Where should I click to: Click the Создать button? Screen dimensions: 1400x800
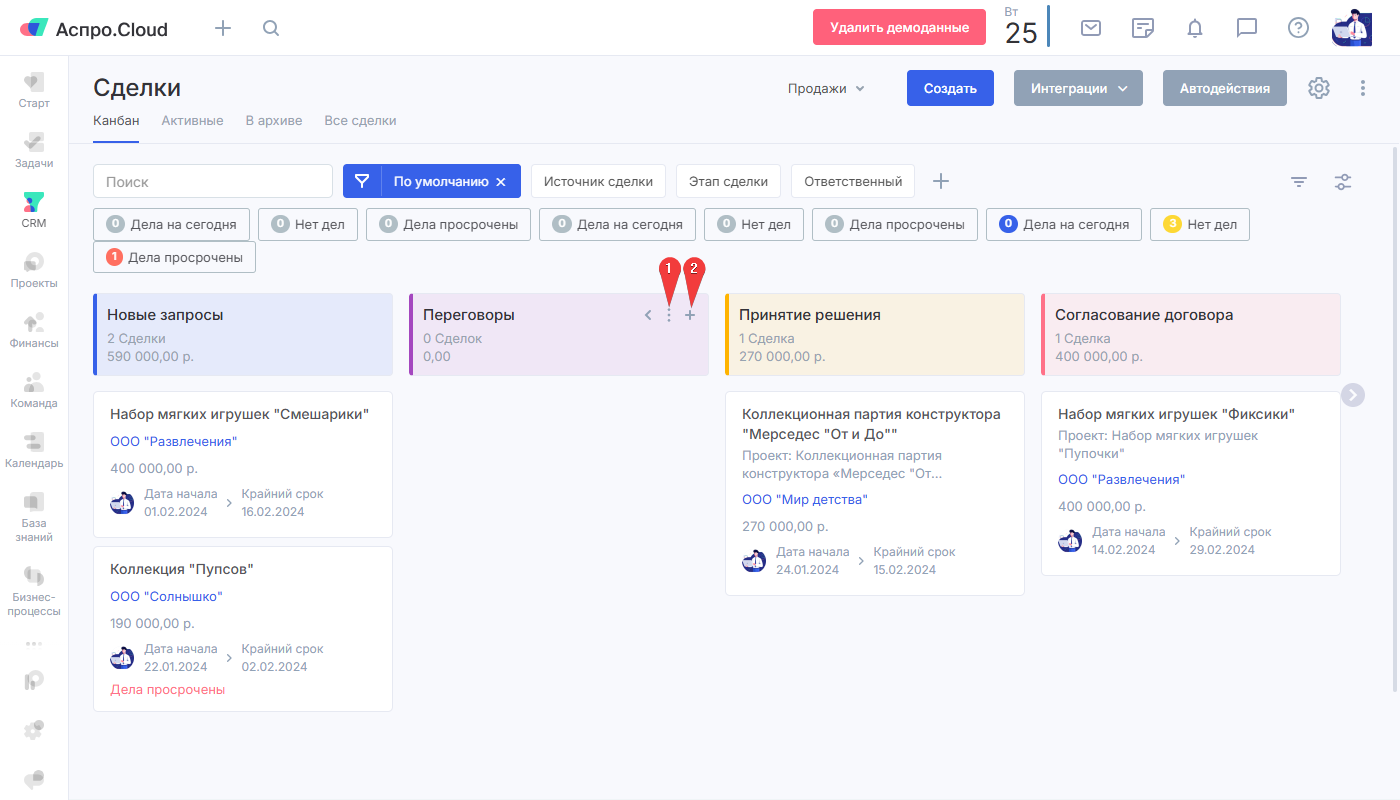click(x=950, y=88)
